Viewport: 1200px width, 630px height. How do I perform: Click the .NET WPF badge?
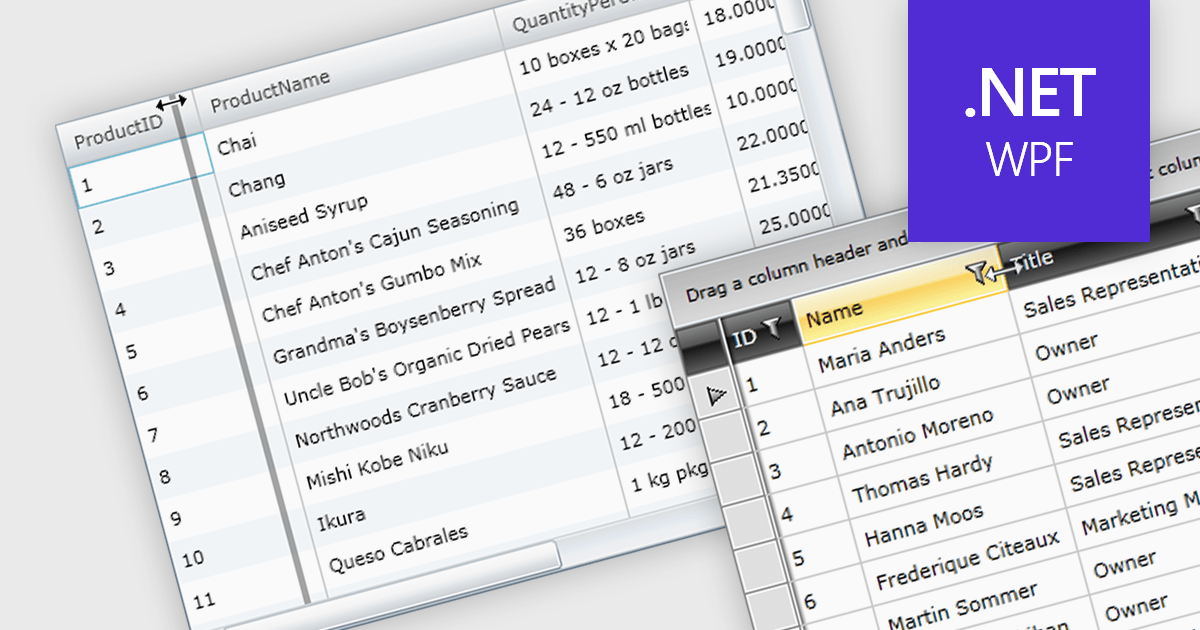click(x=1027, y=121)
